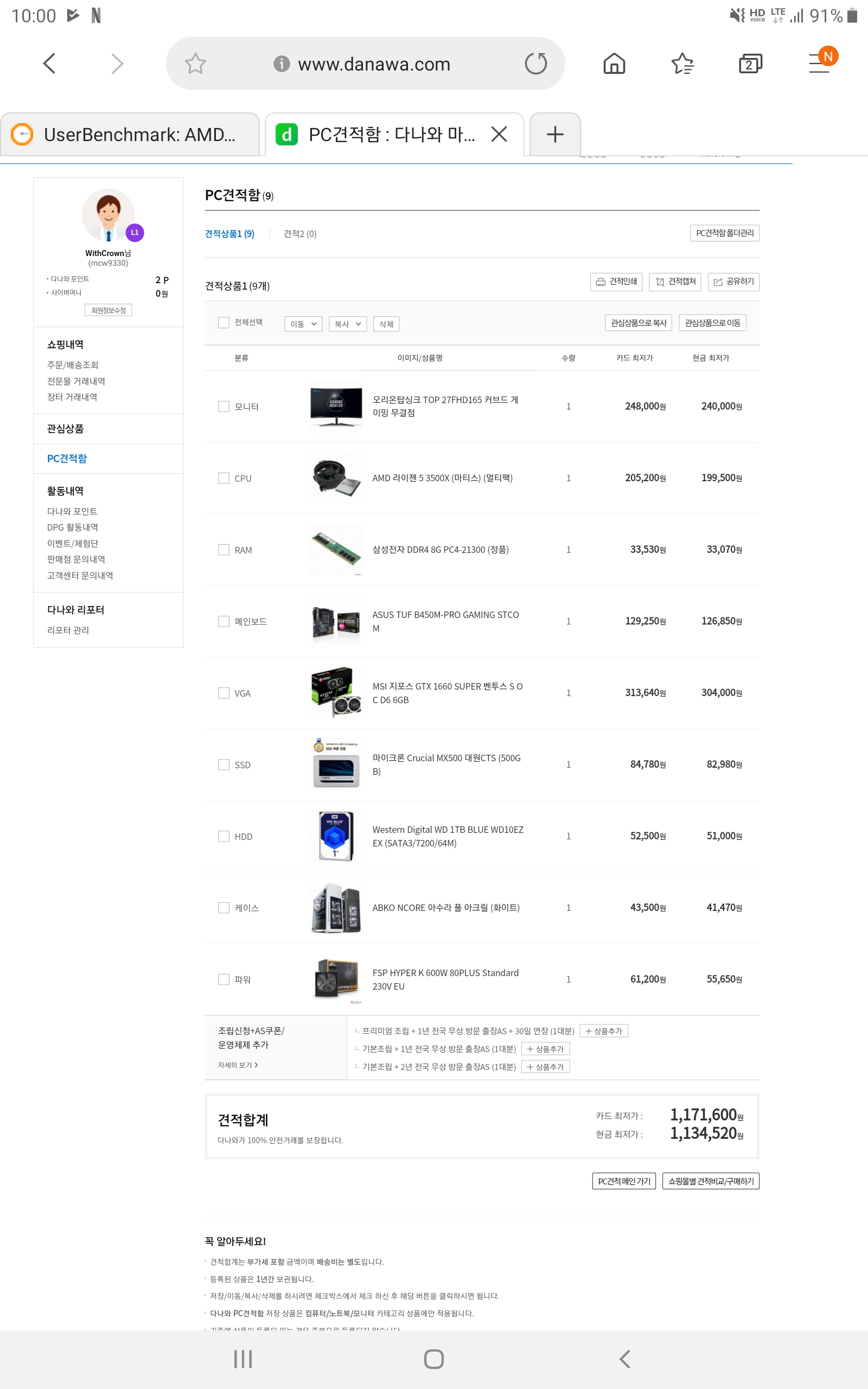The image size is (868, 1389).
Task: Expand 자세히 보기 under assembly options
Action: click(238, 1065)
